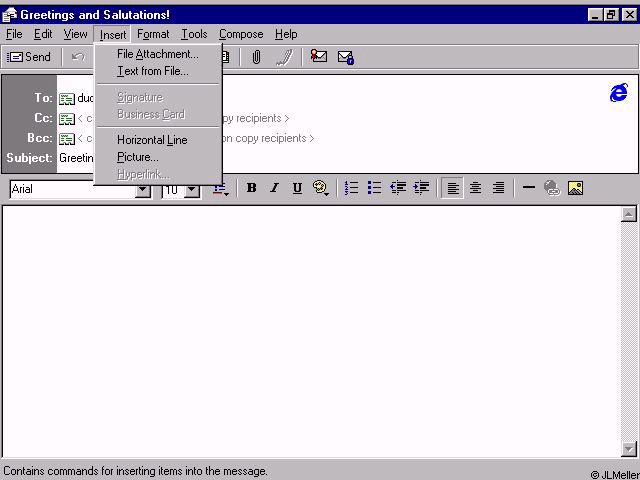Click the window system icon in title bar
Viewport: 640px width, 480px height.
[9, 15]
